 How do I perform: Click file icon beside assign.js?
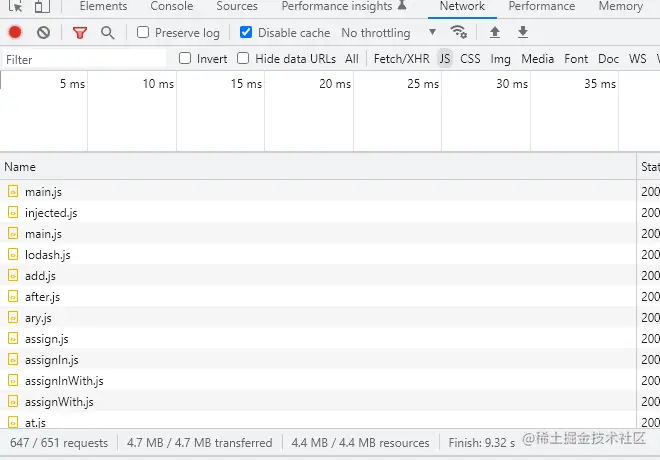click(x=13, y=338)
